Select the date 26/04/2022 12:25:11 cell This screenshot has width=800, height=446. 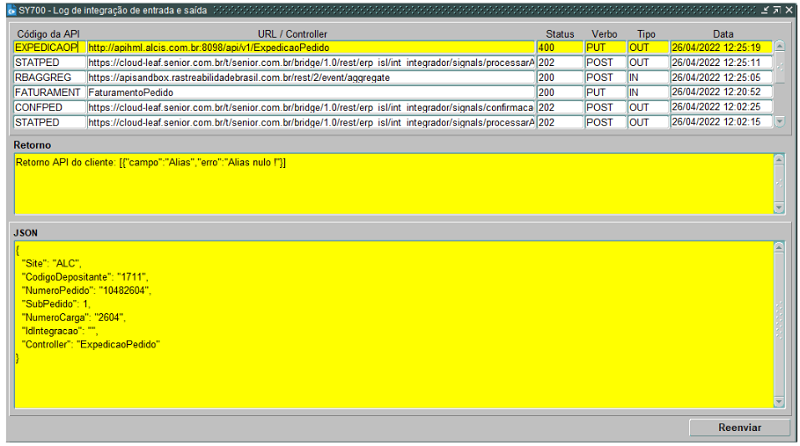[x=721, y=63]
